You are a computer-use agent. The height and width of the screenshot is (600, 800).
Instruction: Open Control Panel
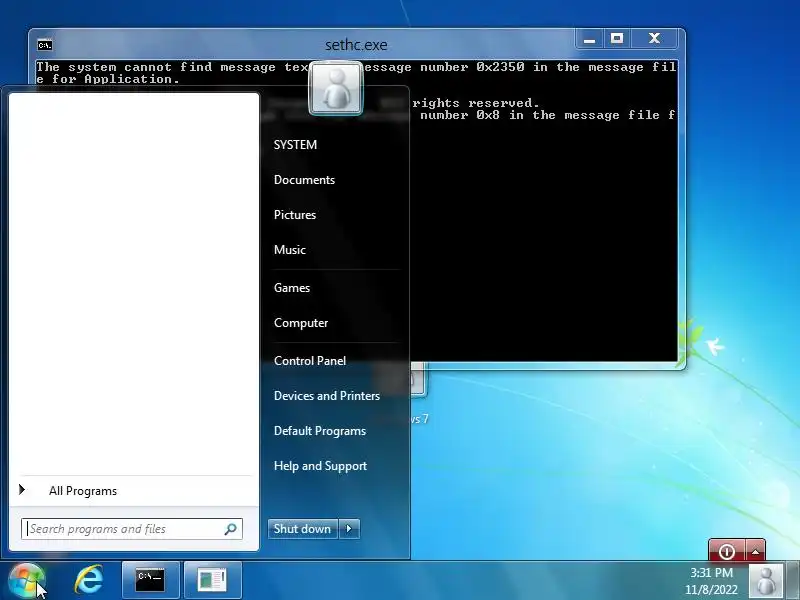coord(310,361)
